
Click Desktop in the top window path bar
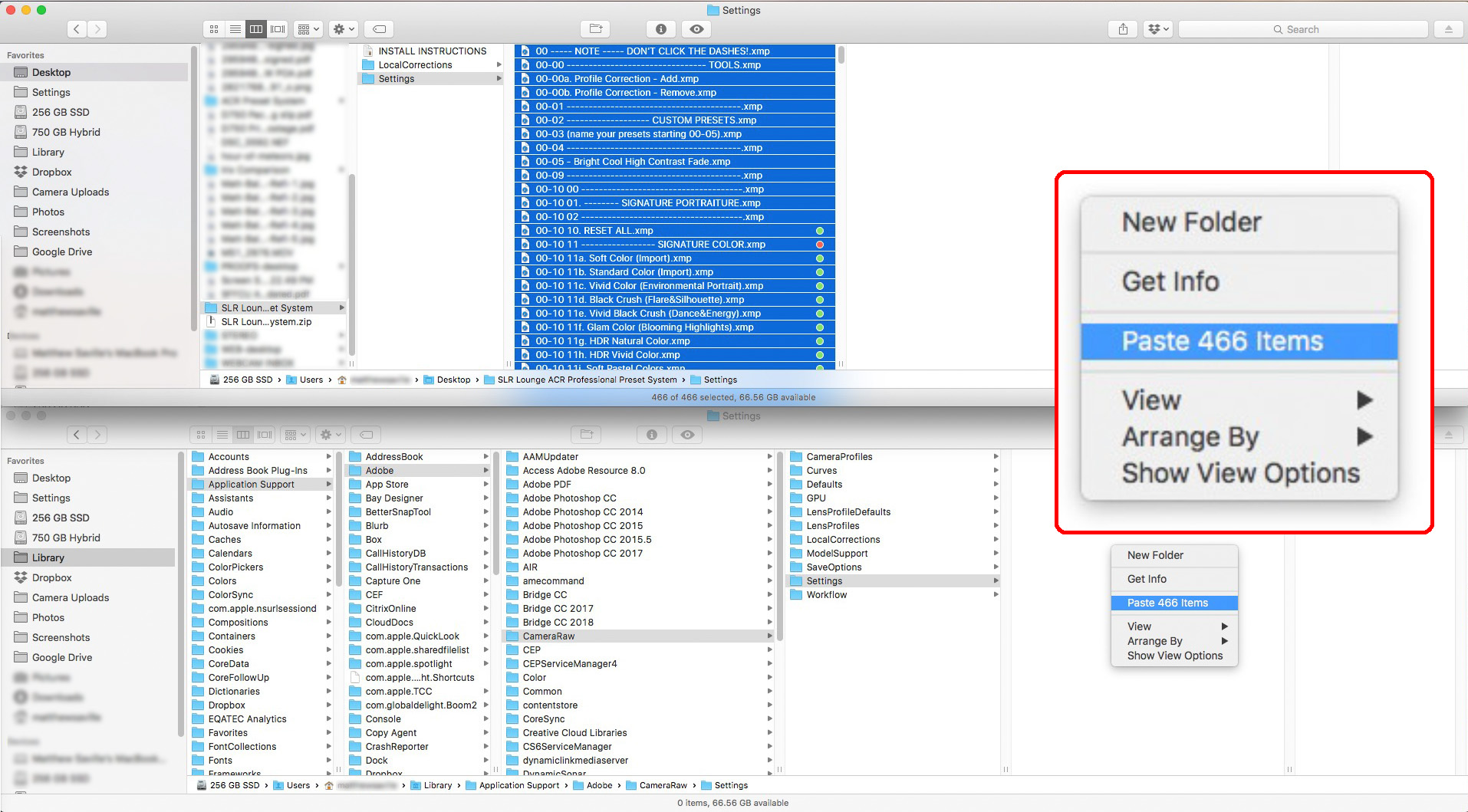(x=453, y=380)
